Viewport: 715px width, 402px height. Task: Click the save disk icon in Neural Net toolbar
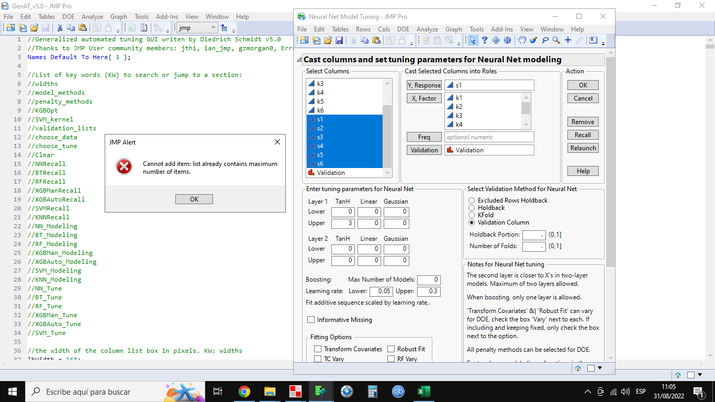339,41
